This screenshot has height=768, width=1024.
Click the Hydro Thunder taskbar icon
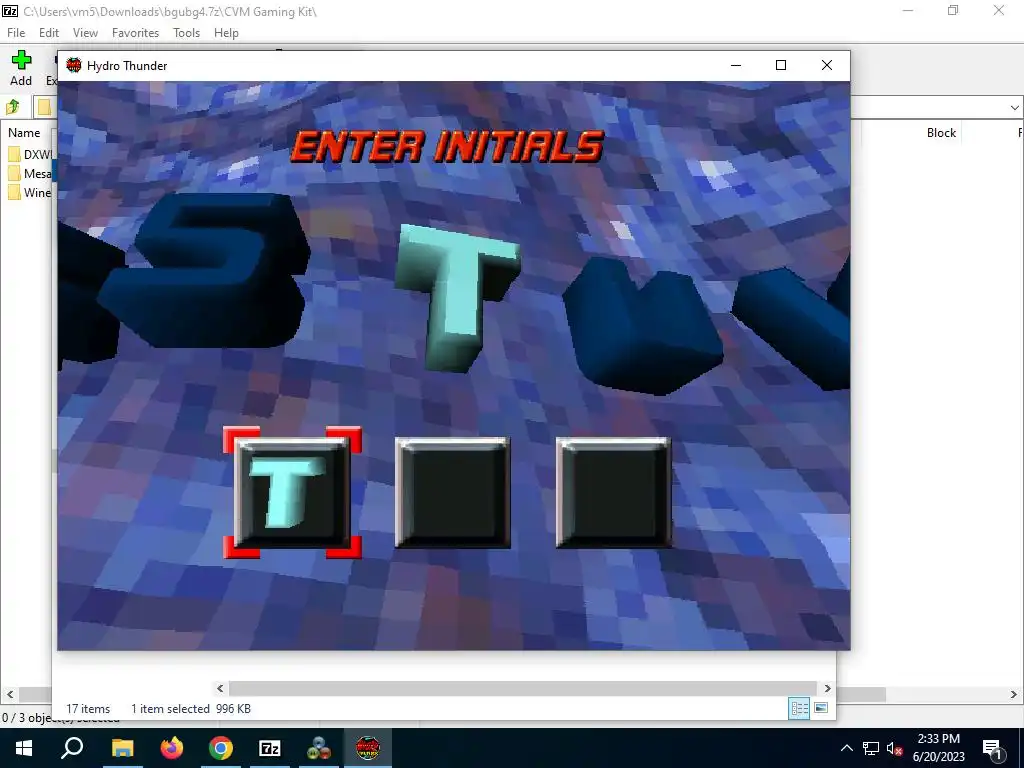point(368,748)
